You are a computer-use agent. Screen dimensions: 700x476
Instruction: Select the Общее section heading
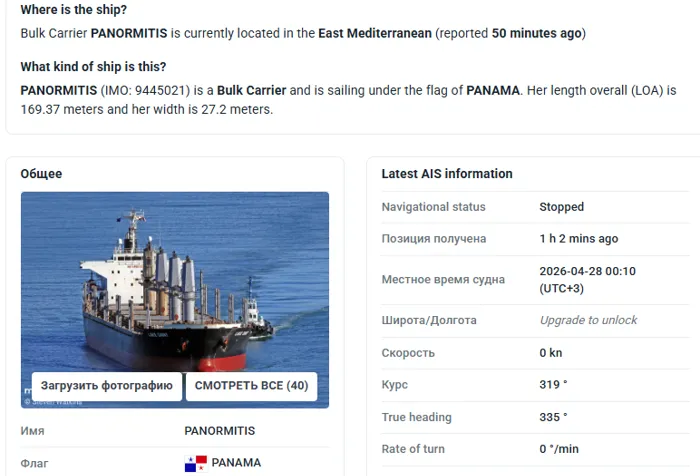(41, 174)
